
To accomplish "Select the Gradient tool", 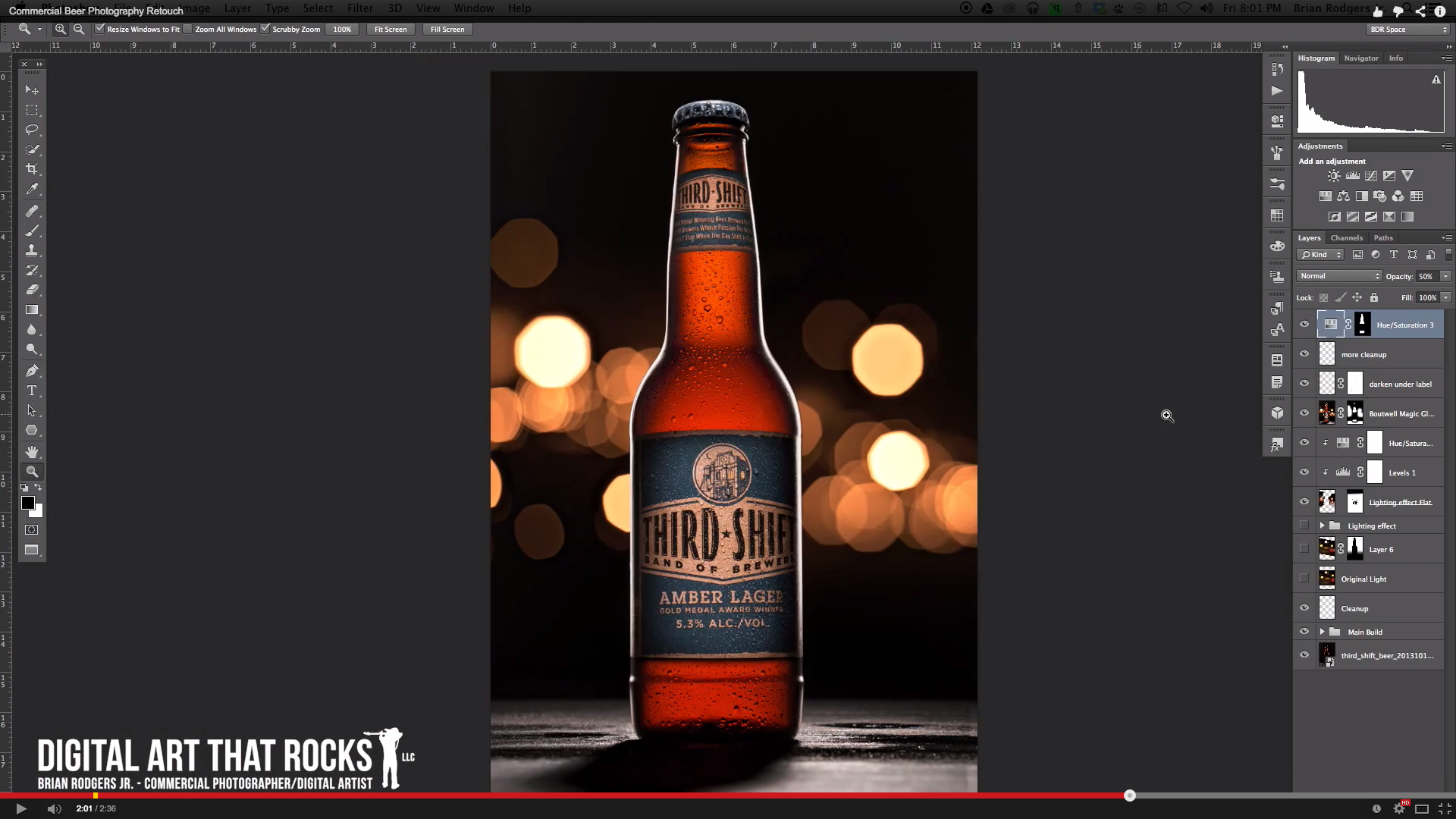I will (x=32, y=309).
